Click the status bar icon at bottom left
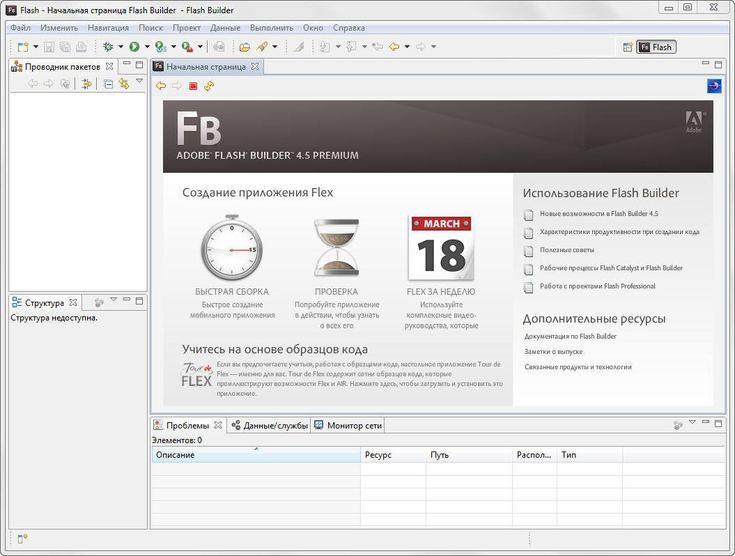This screenshot has width=735, height=556. pyautogui.click(x=22, y=539)
